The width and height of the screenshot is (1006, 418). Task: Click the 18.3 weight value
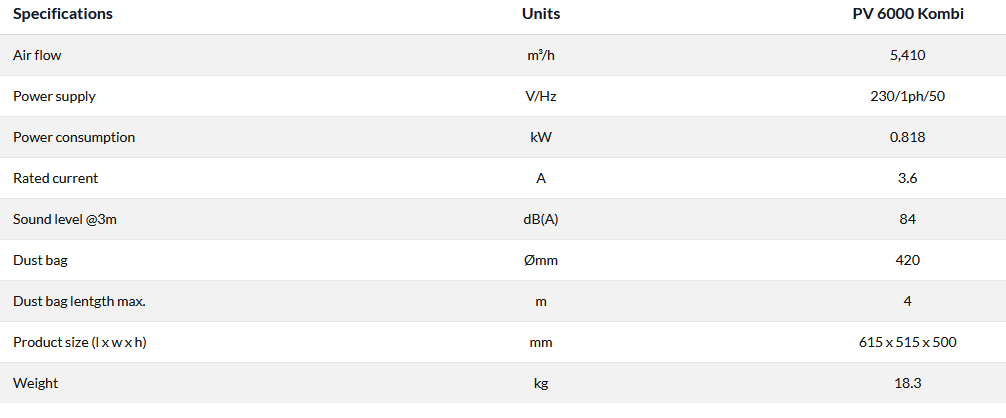pos(908,383)
